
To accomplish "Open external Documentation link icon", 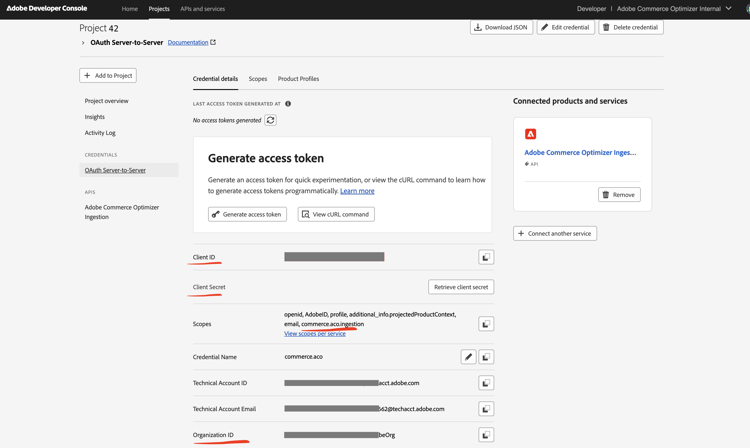I will coord(213,42).
